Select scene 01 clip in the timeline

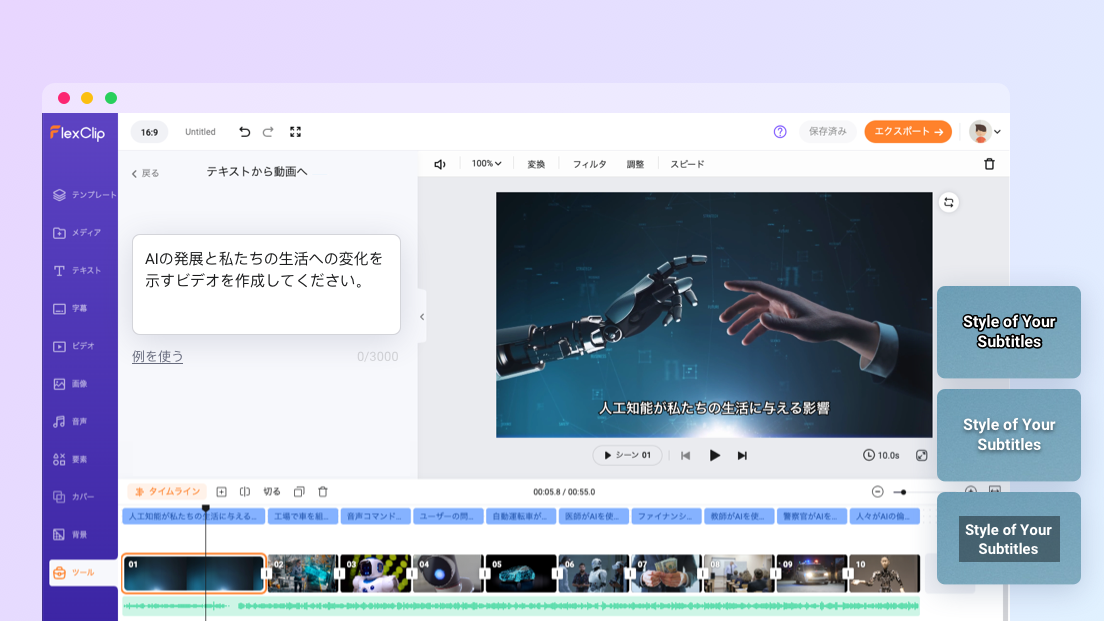click(x=194, y=573)
